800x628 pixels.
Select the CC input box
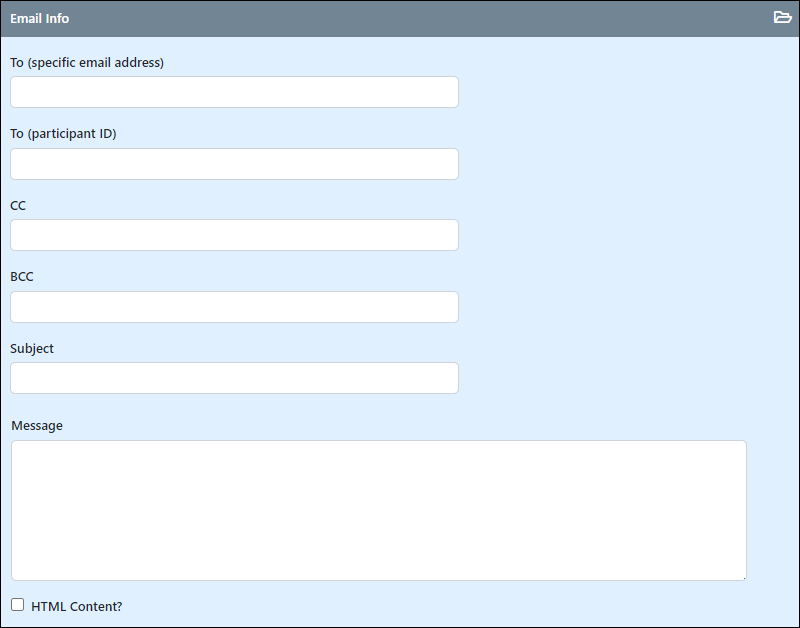[x=234, y=235]
